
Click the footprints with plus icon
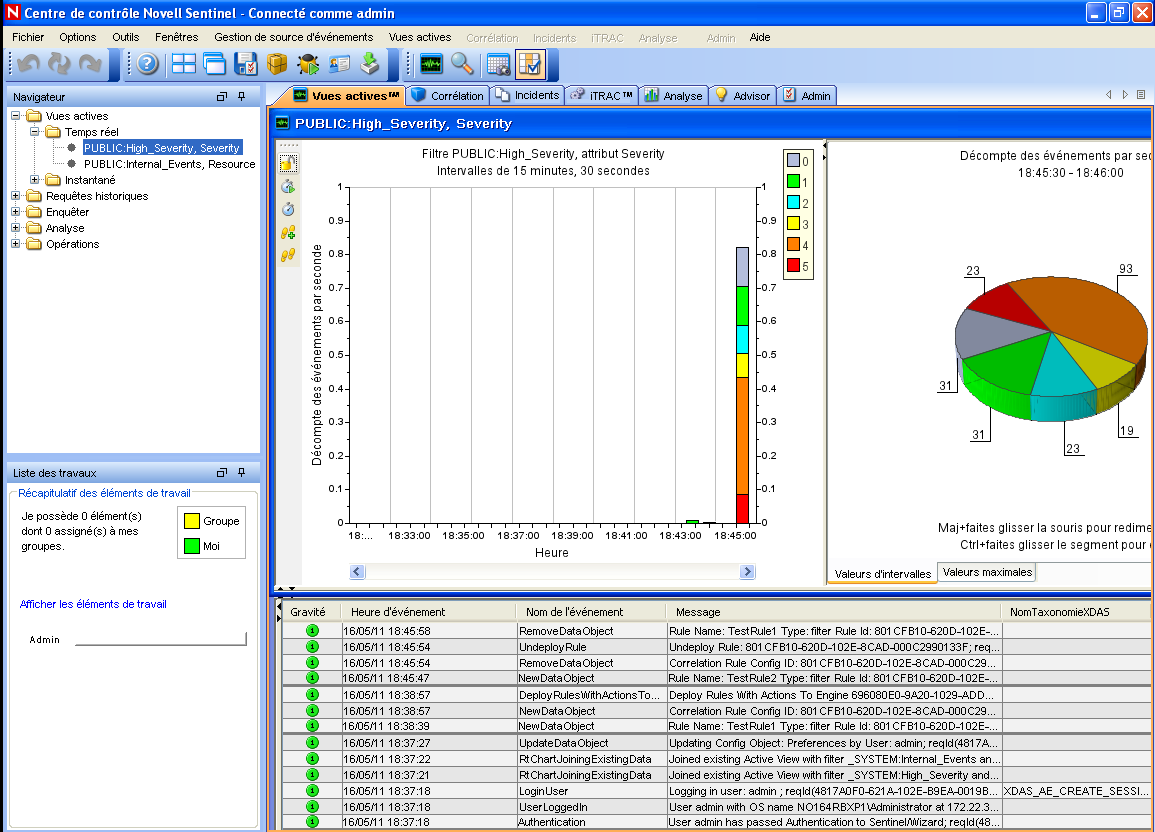(288, 233)
